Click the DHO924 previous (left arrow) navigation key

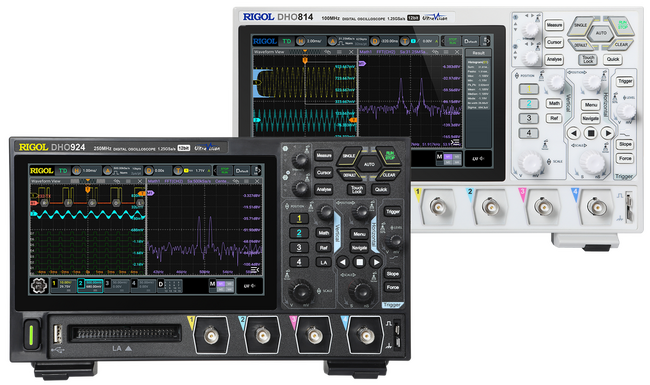(x=342, y=262)
